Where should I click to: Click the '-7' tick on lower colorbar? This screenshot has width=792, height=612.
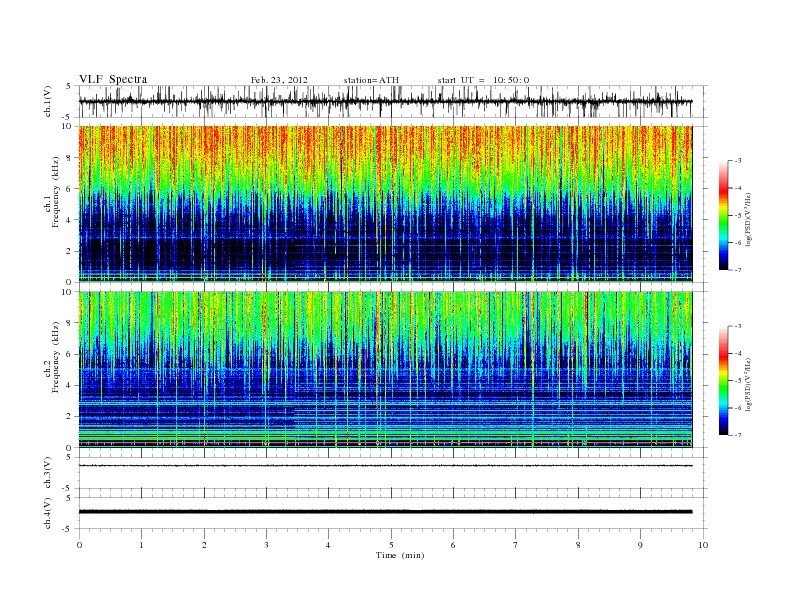[737, 435]
